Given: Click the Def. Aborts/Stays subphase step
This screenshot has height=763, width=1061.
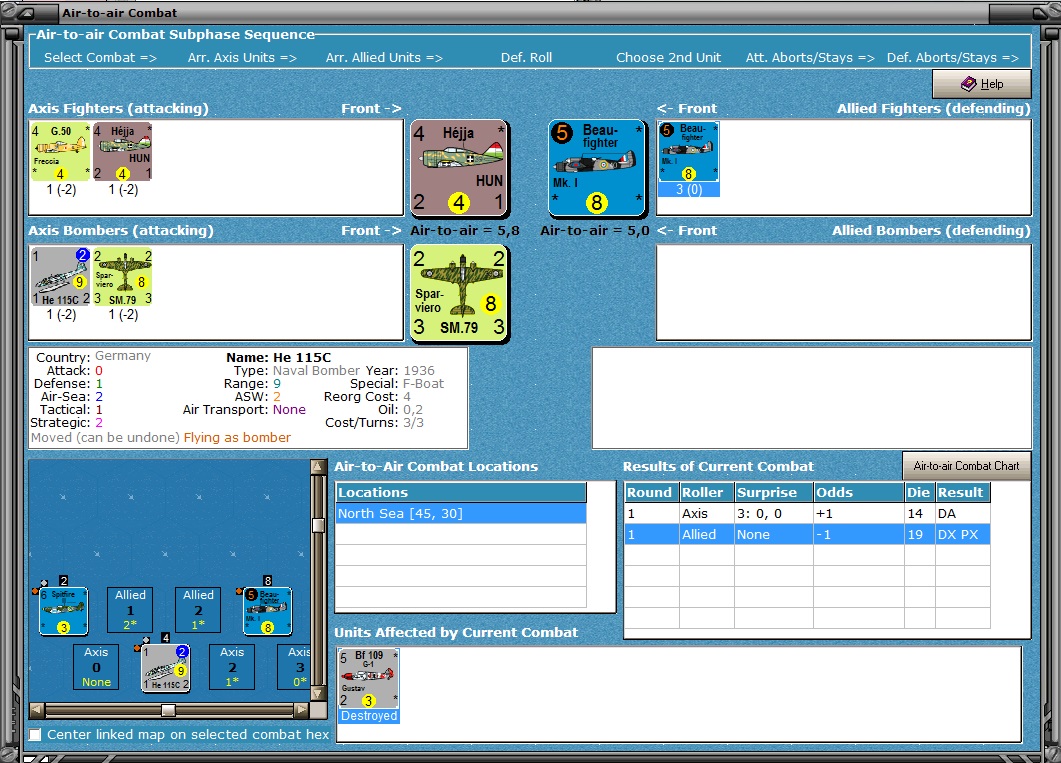Looking at the screenshot, I should click(953, 57).
